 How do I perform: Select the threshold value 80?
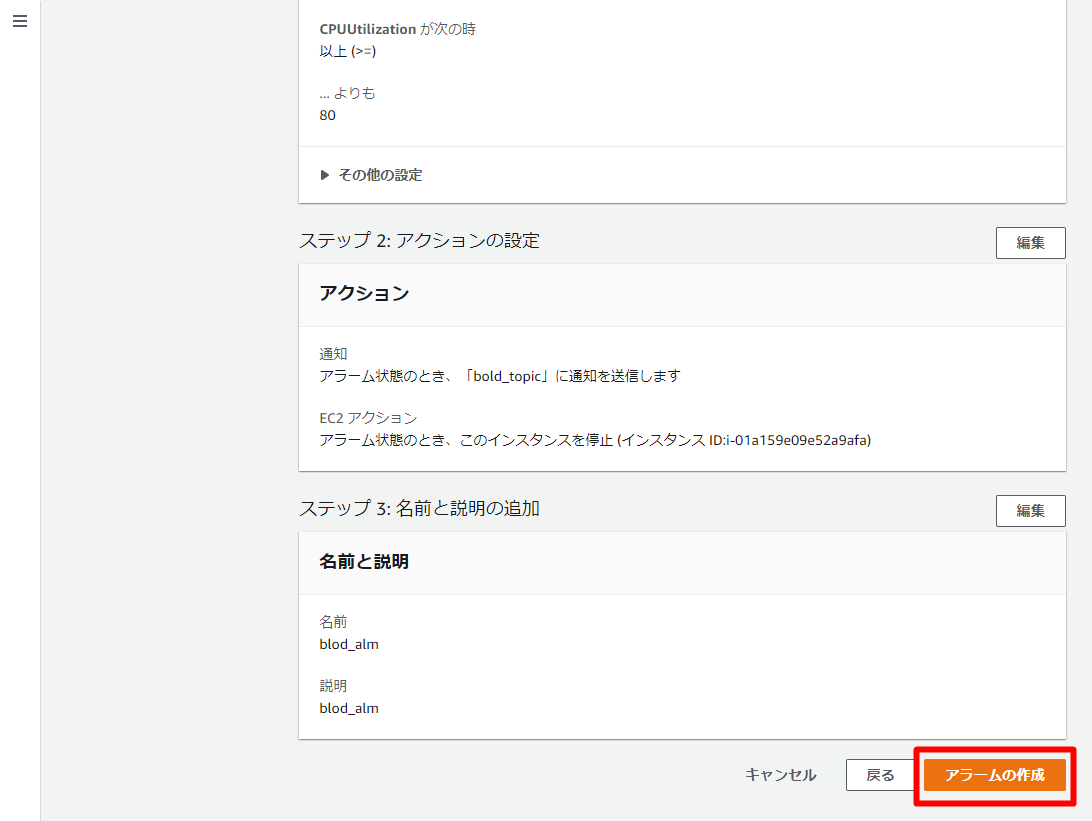point(327,115)
